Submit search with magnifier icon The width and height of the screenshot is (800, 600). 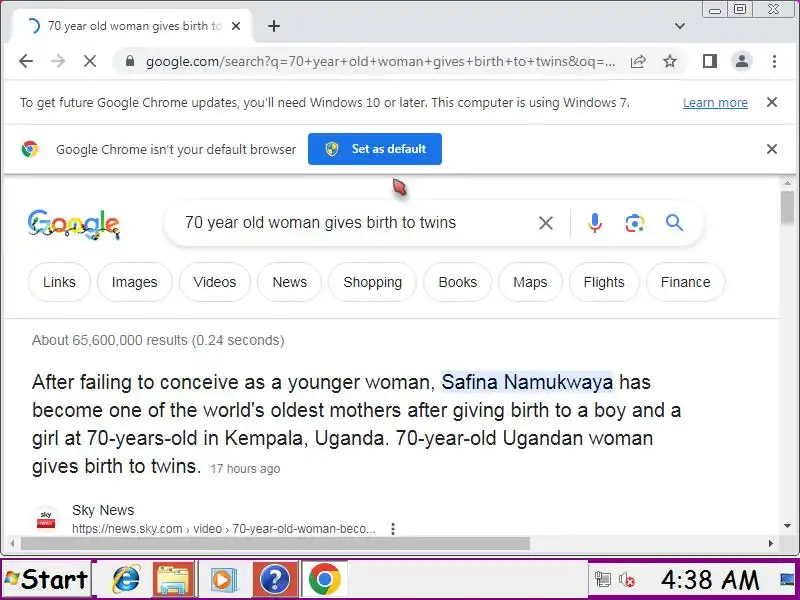674,223
